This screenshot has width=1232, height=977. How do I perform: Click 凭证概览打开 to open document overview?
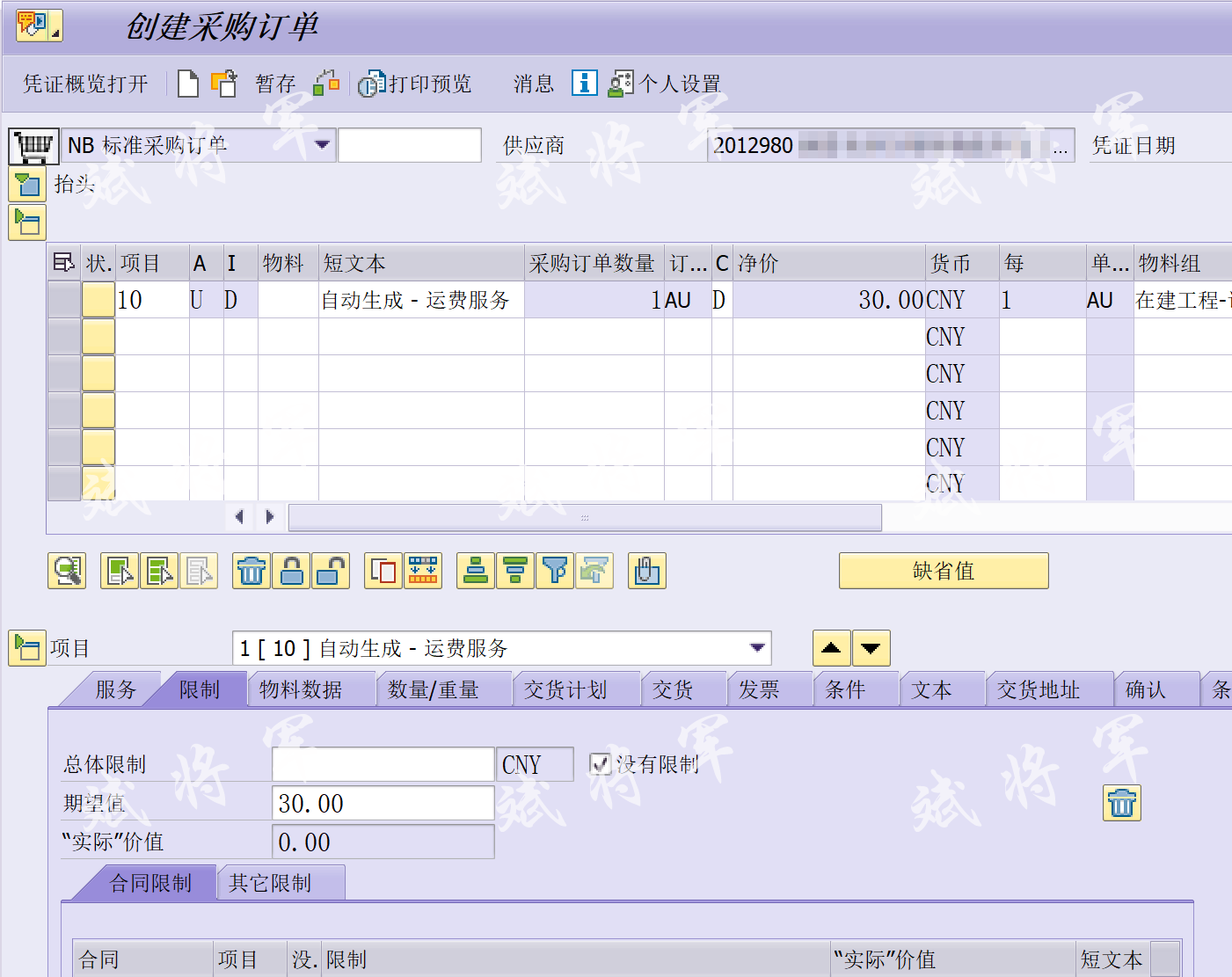84,83
